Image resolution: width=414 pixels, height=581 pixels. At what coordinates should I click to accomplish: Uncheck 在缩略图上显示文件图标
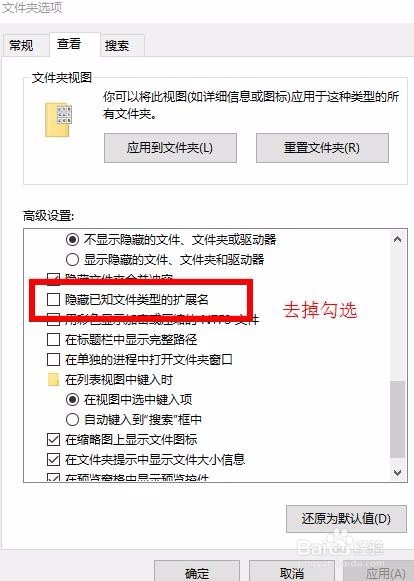coord(53,439)
